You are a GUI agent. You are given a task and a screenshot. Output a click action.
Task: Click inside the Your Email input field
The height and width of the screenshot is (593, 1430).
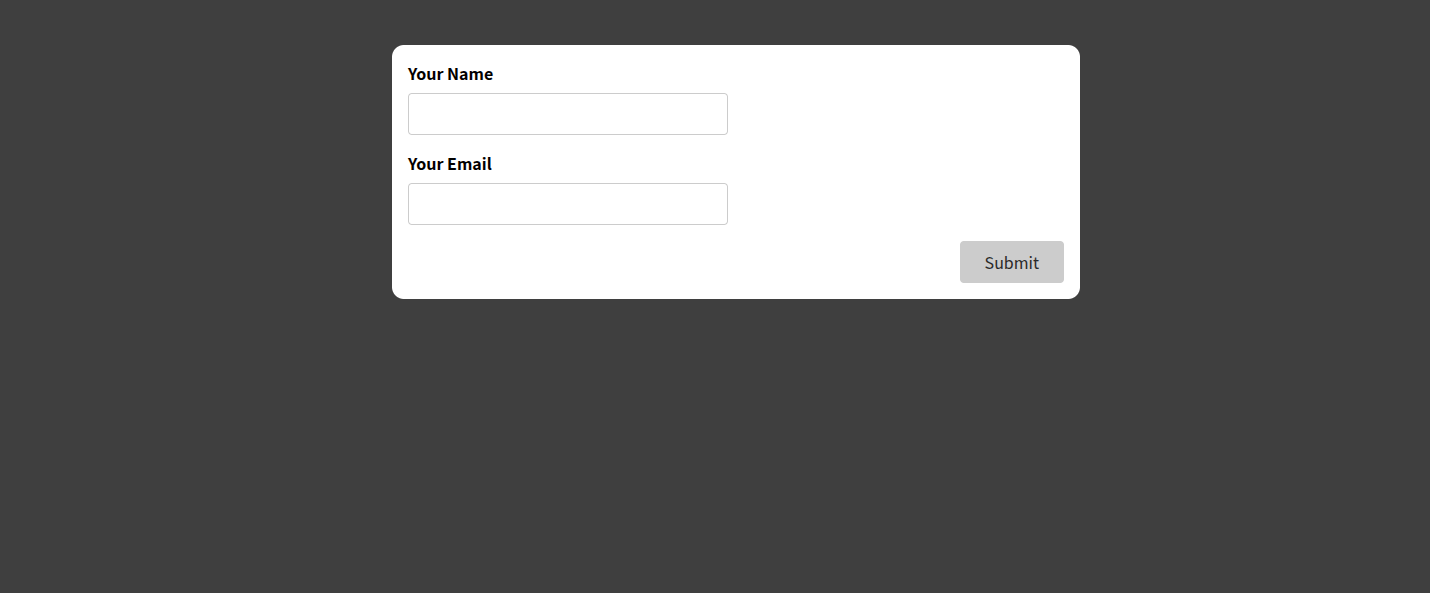[567, 203]
